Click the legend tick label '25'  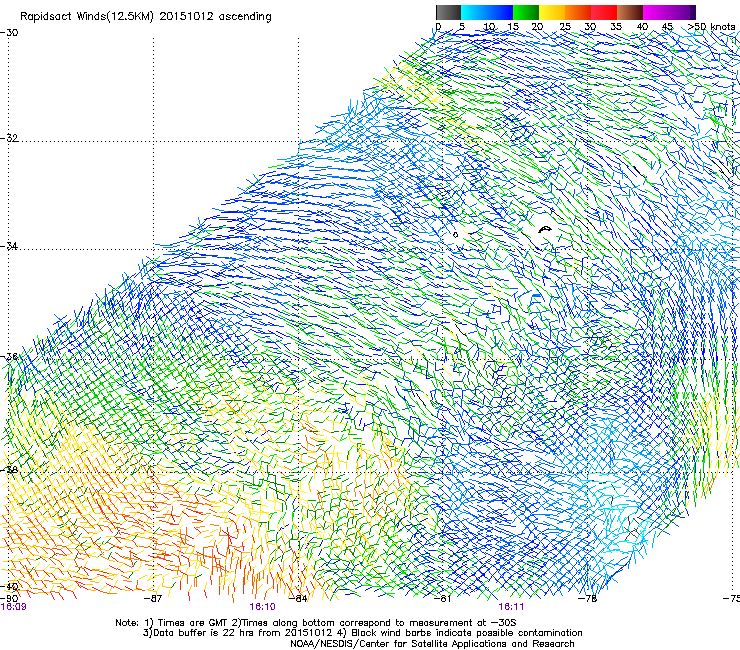(565, 27)
